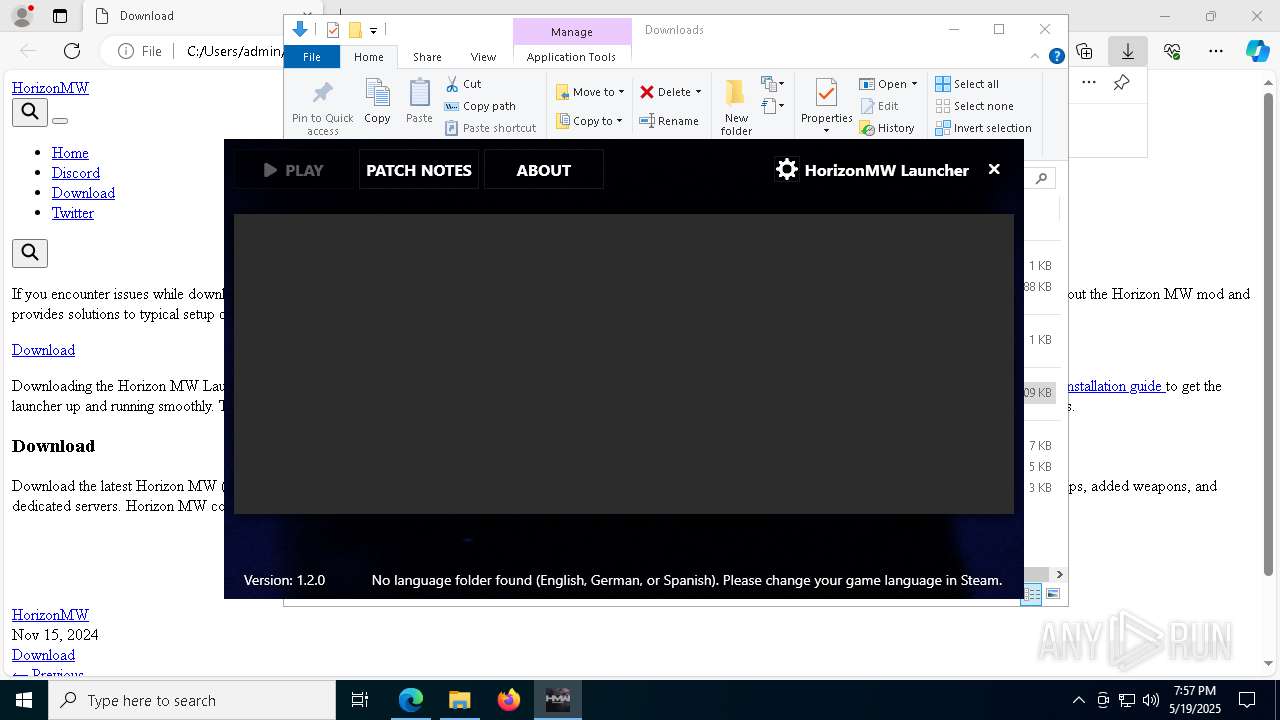Viewport: 1280px width, 720px height.
Task: Open the ABOUT tab in the launcher
Action: [x=543, y=170]
